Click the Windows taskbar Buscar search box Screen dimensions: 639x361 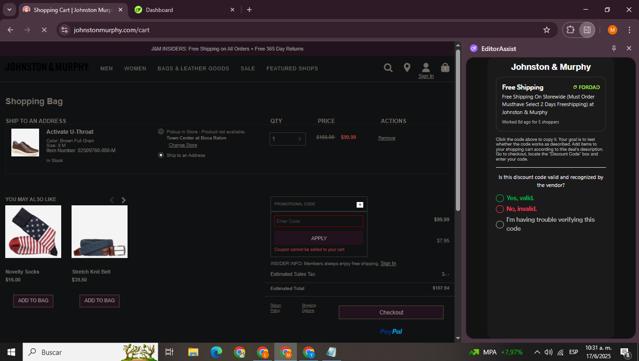tap(90, 352)
